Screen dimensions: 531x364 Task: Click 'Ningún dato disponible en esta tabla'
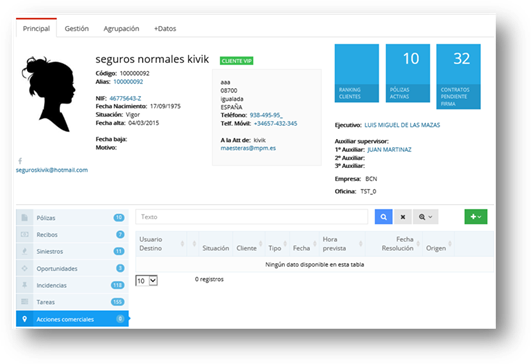[314, 264]
